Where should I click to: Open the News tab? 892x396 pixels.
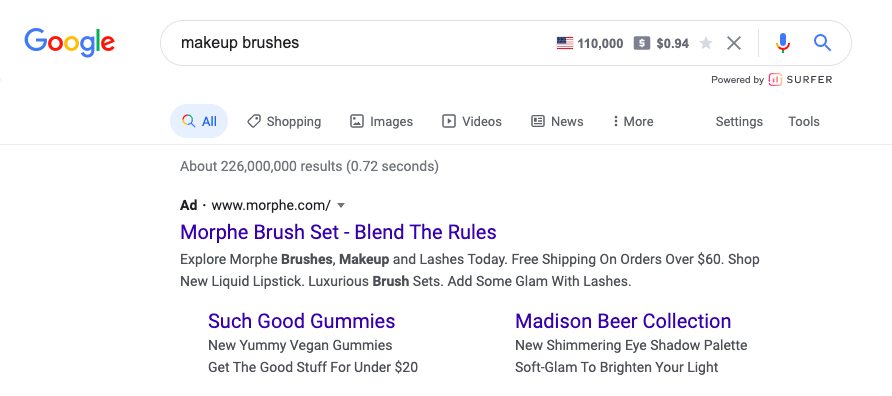(x=557, y=121)
